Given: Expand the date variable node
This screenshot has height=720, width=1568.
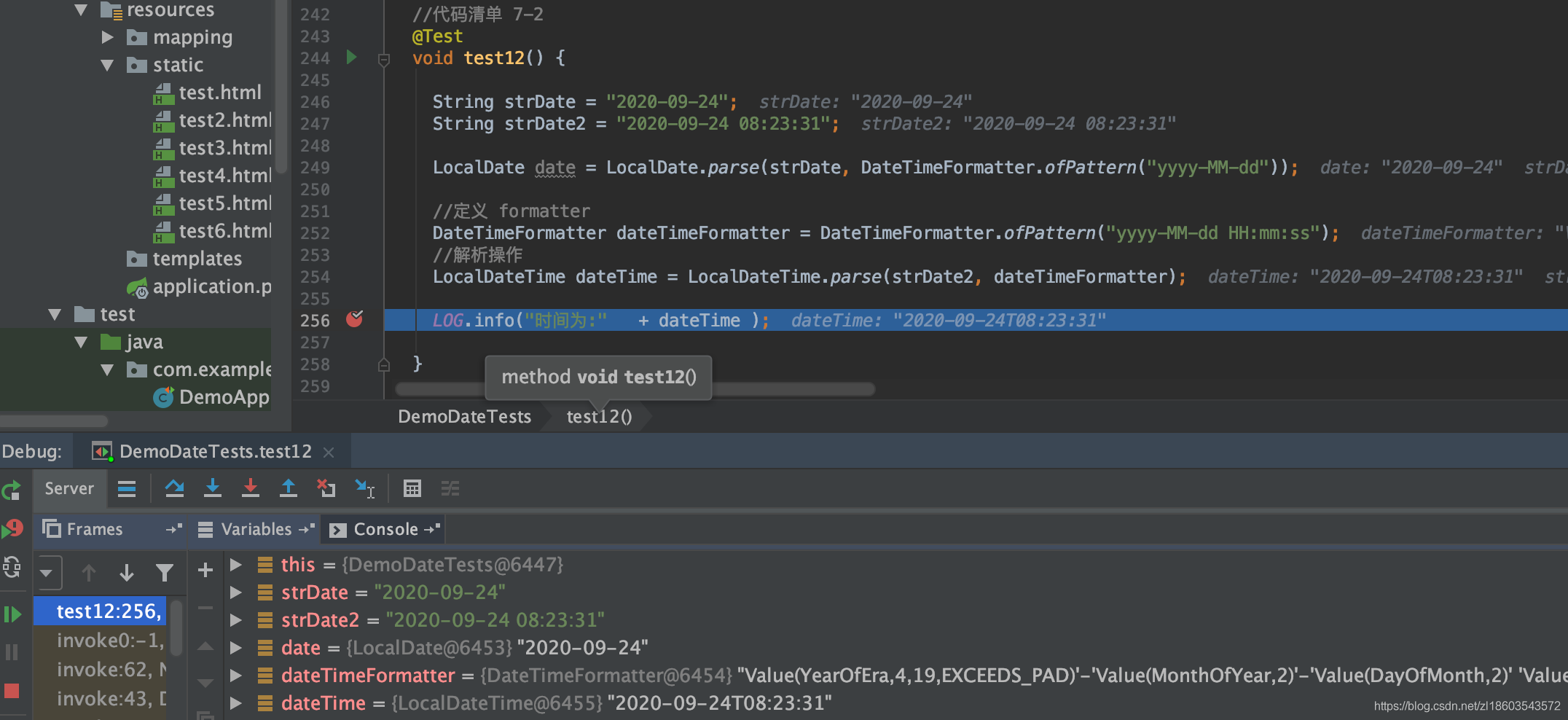Looking at the screenshot, I should tap(235, 648).
